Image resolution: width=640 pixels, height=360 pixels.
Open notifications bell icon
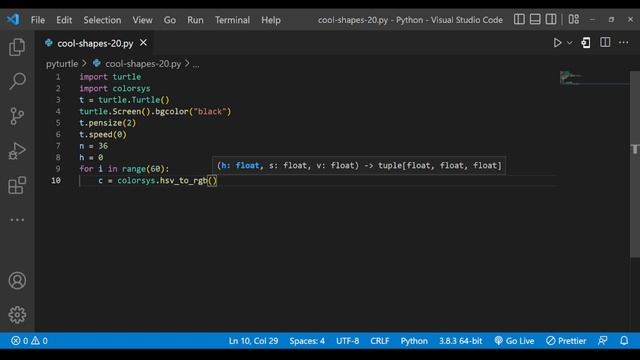[x=624, y=340]
